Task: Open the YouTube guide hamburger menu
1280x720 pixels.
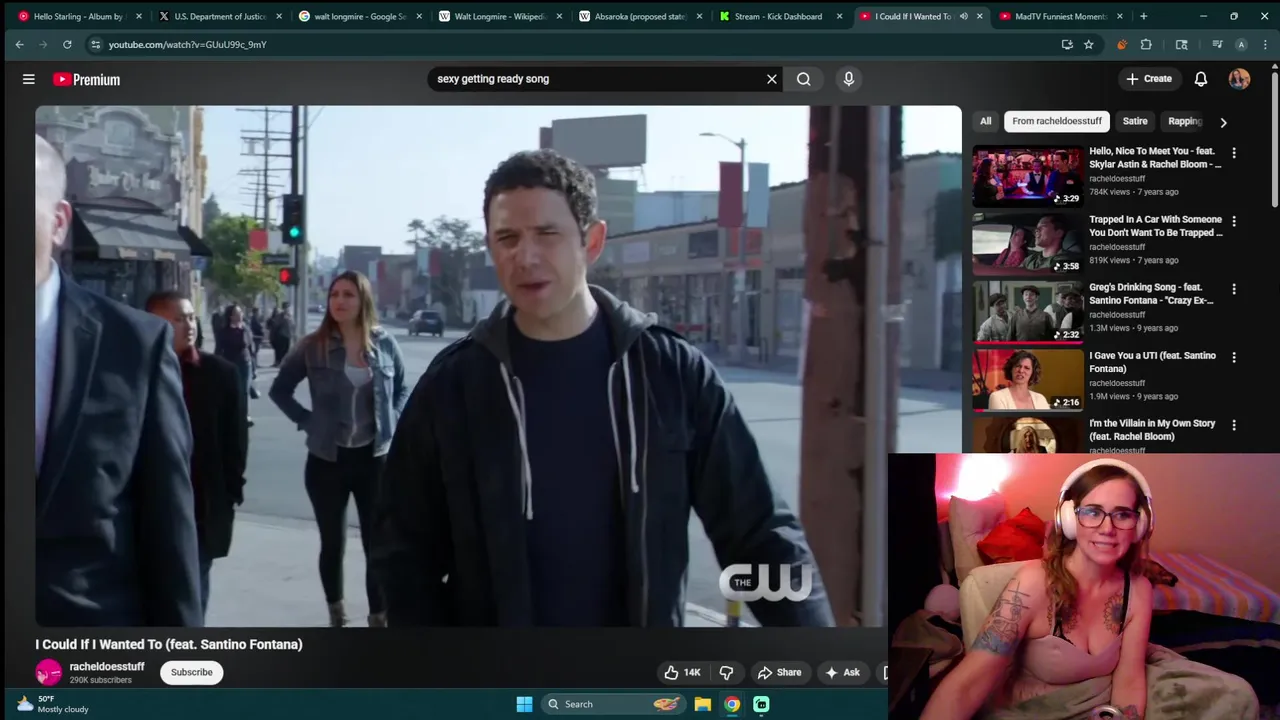Action: 29,79
